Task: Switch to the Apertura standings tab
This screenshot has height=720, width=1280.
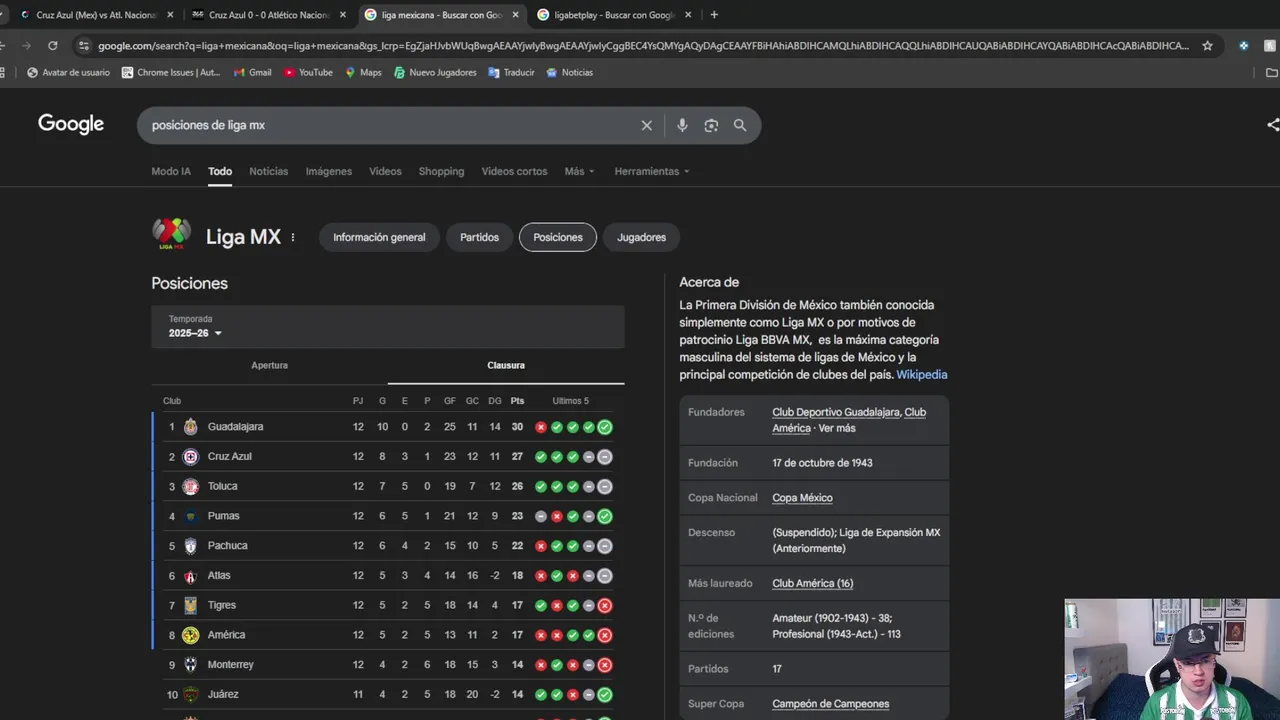Action: pos(269,365)
